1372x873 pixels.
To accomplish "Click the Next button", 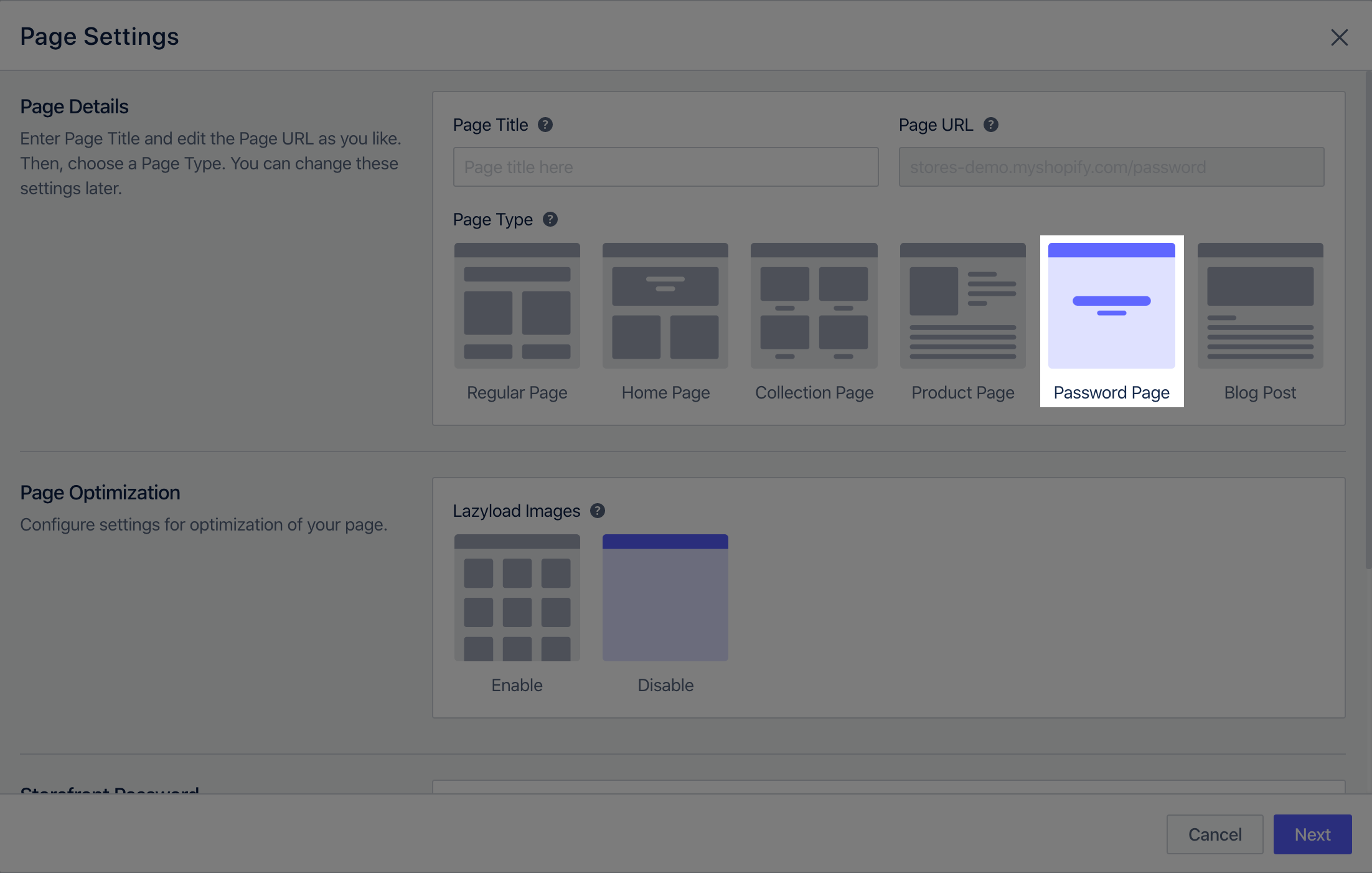I will 1312,834.
